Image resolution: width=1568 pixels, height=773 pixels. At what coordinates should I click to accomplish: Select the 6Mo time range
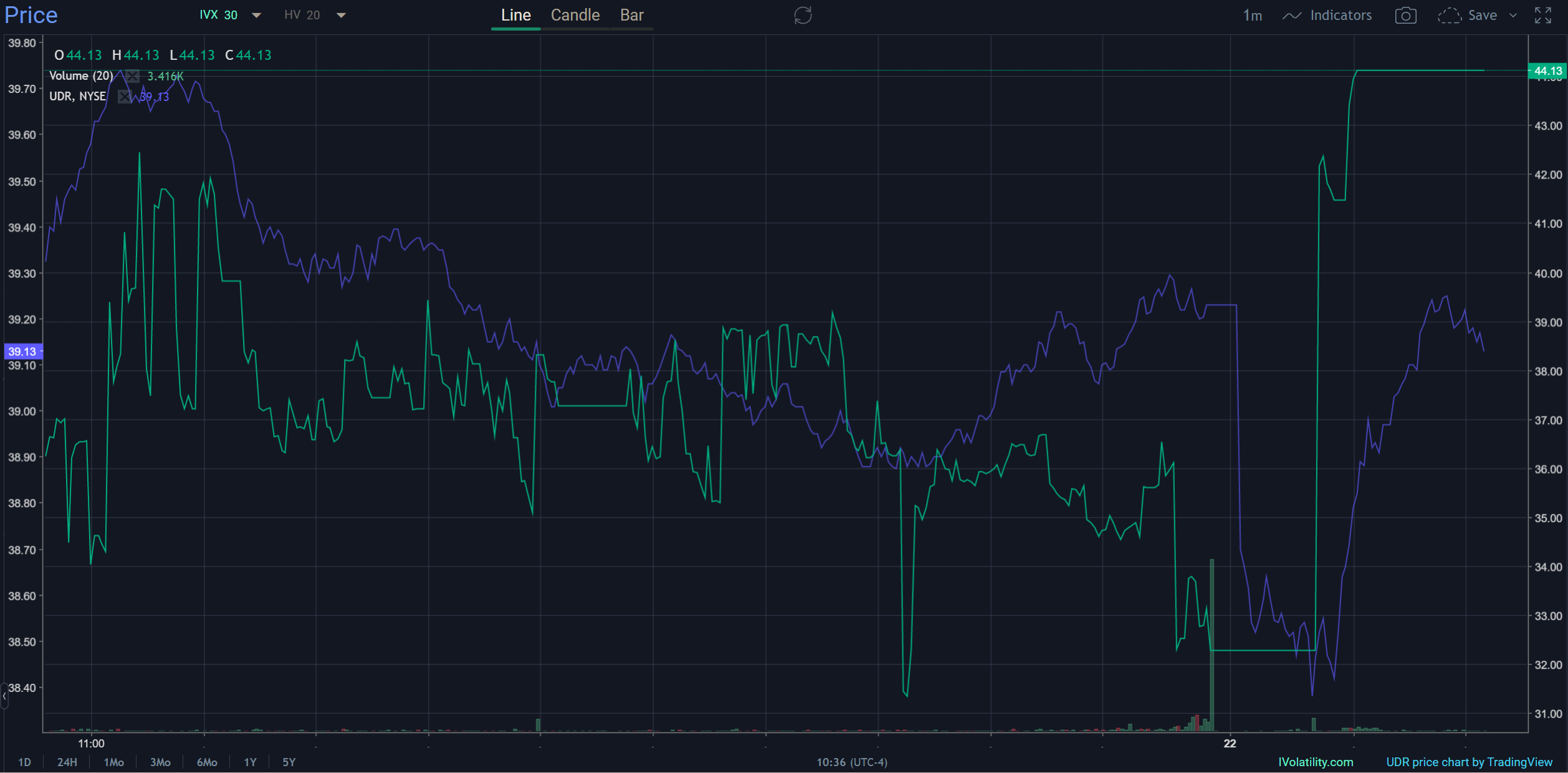(x=207, y=762)
